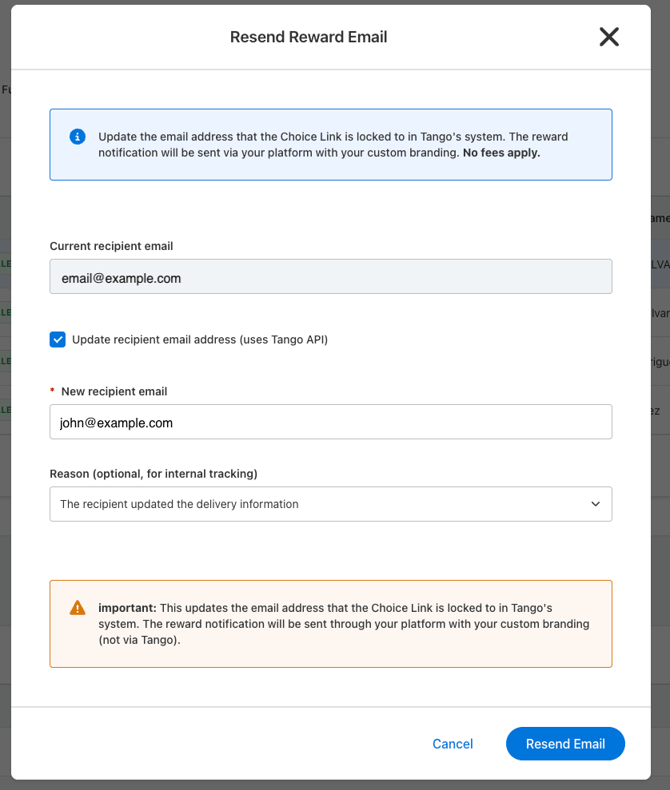
Task: Click the important warning message box
Action: [330, 624]
